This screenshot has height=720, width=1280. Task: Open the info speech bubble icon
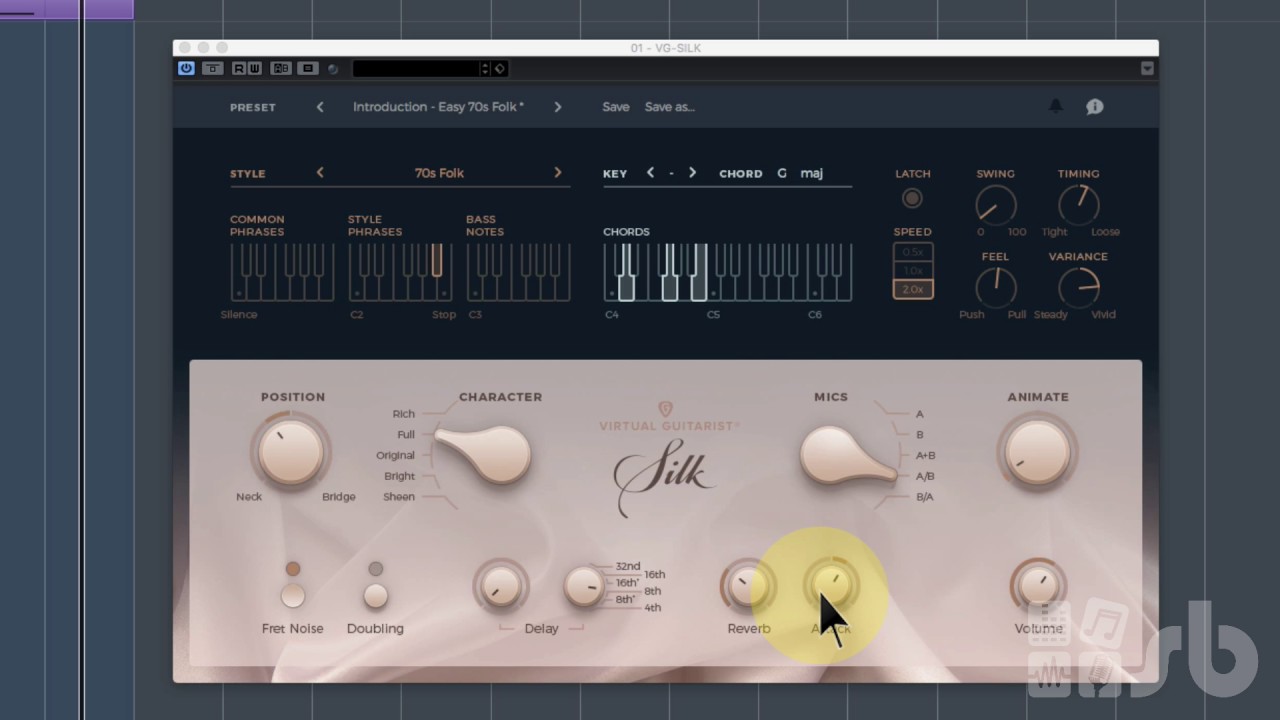pyautogui.click(x=1095, y=106)
